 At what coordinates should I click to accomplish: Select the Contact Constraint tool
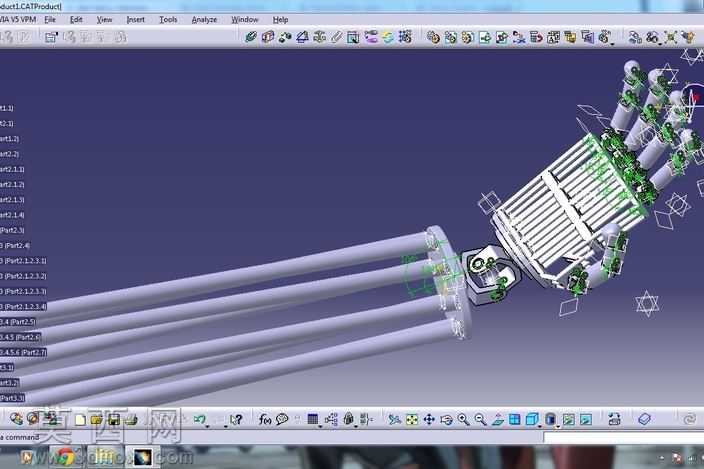tap(268, 37)
